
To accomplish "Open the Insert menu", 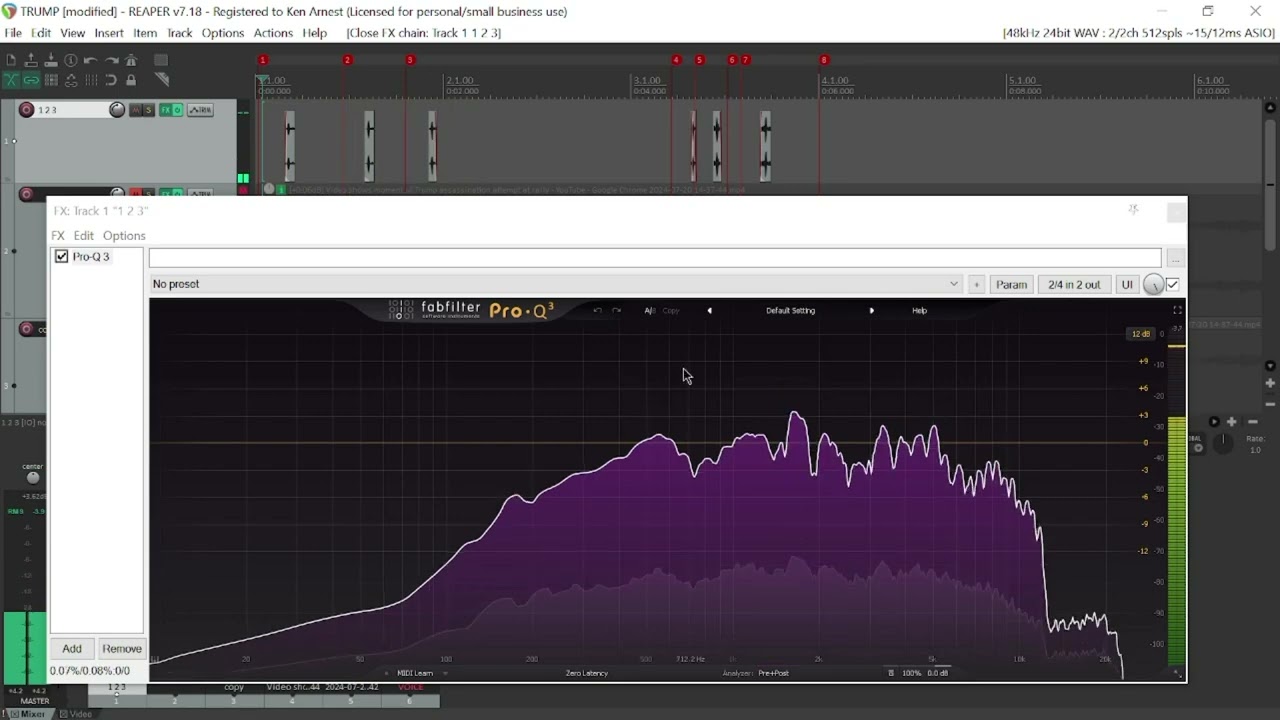I will pos(109,33).
